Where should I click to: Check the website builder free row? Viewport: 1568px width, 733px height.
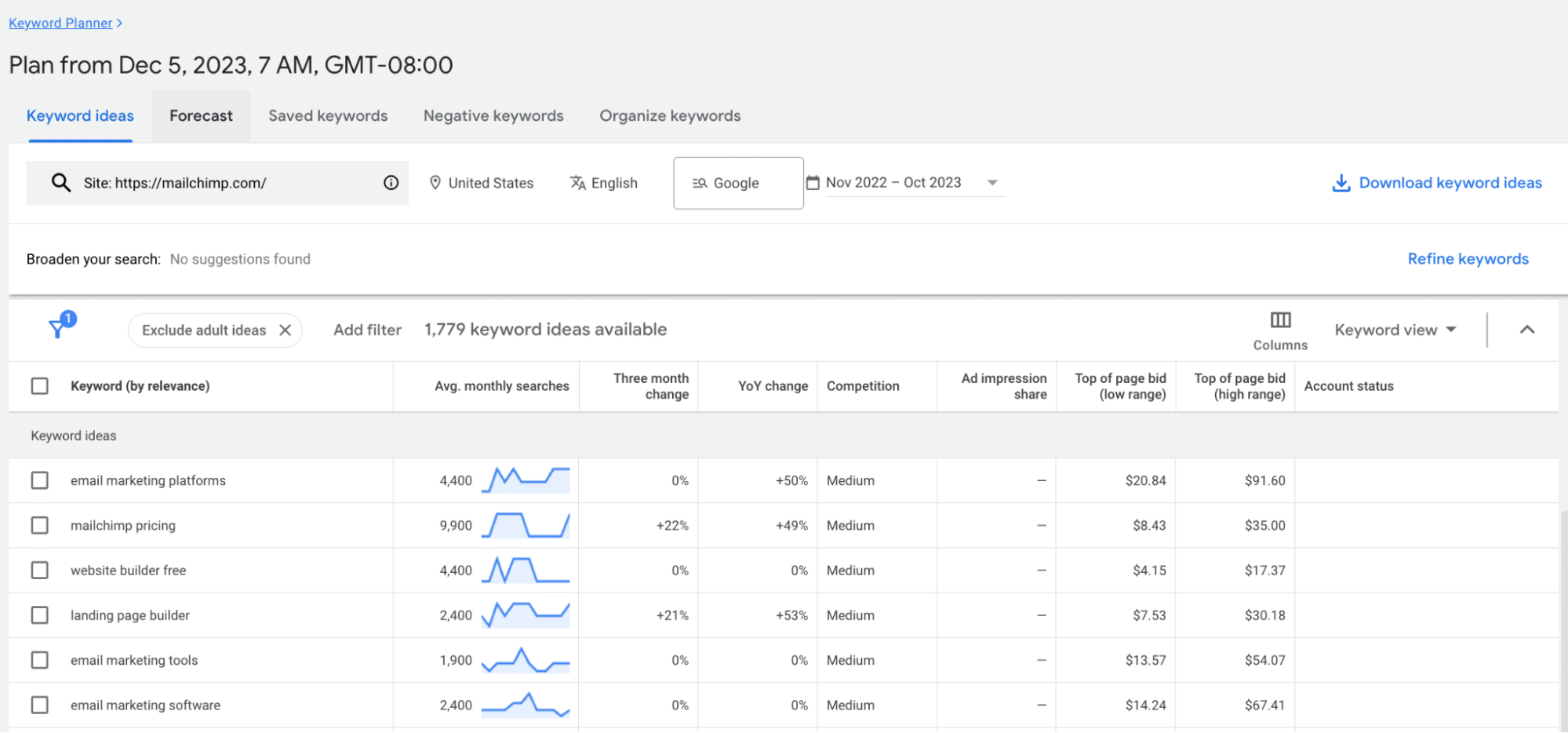coord(39,570)
